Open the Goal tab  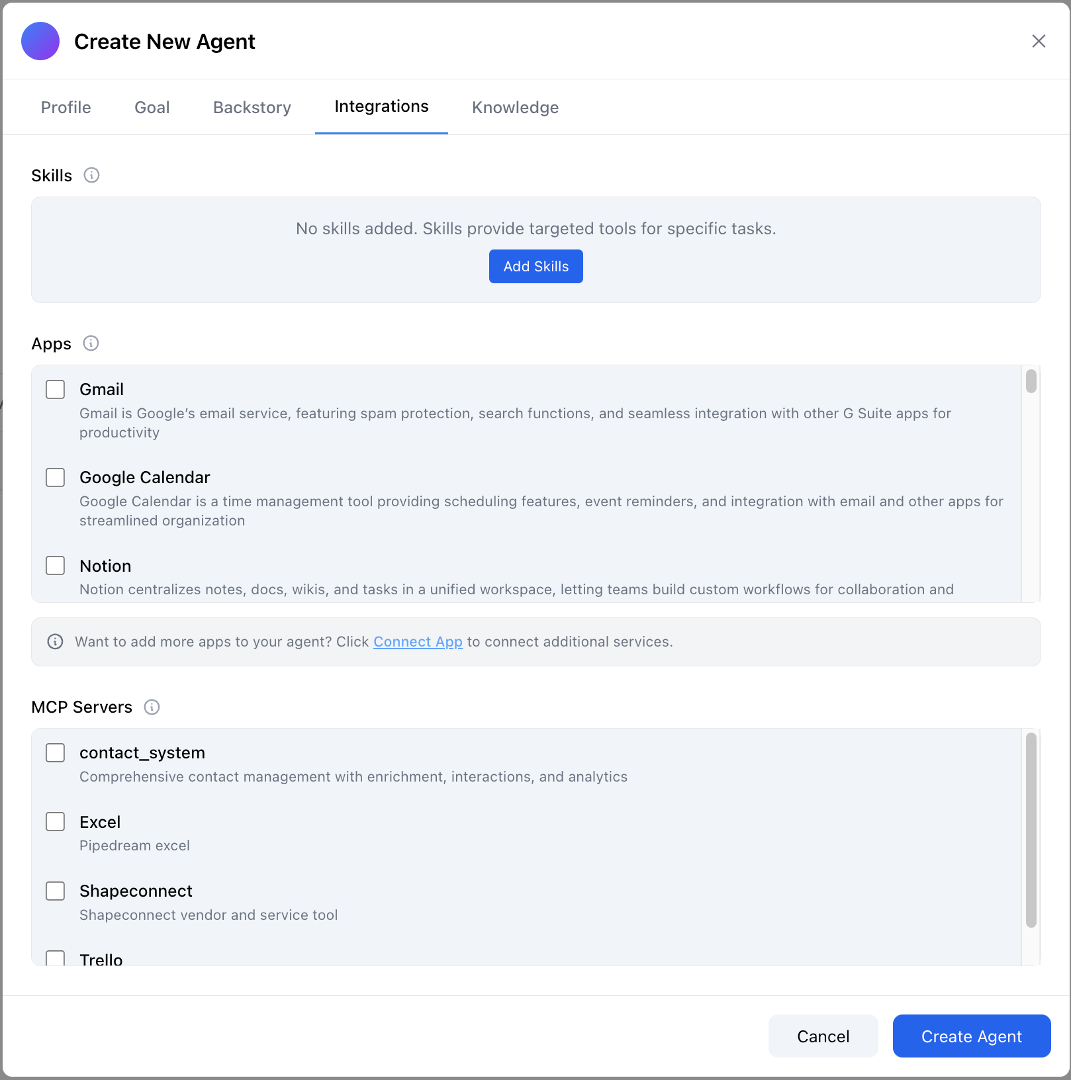pos(152,107)
